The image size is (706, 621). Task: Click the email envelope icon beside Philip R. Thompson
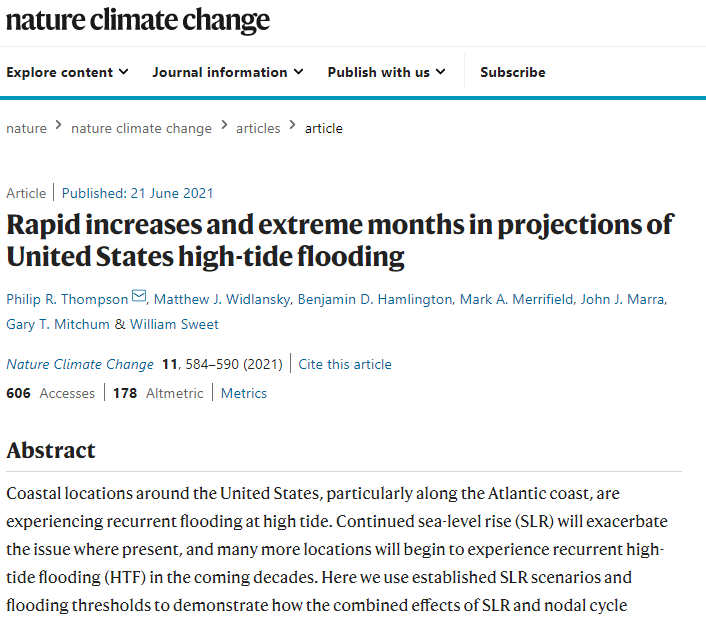click(x=139, y=296)
